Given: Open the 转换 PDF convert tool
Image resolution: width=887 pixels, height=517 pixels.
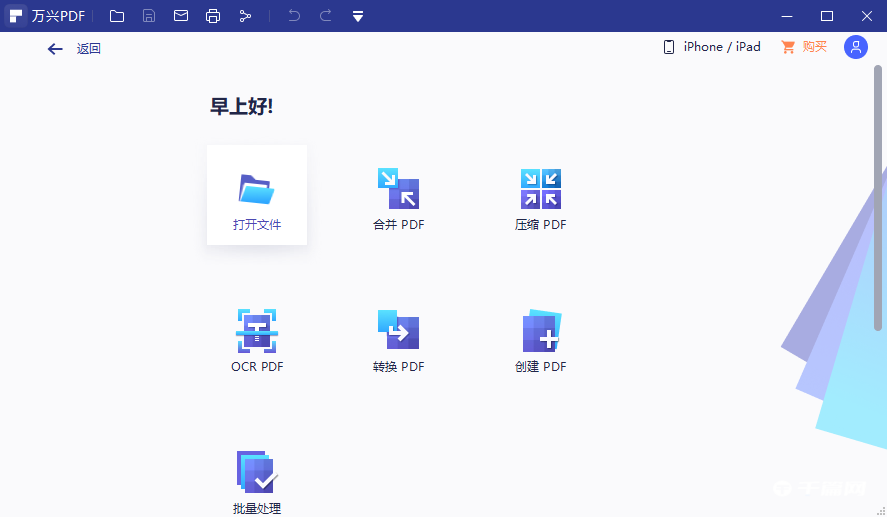Looking at the screenshot, I should [x=398, y=330].
